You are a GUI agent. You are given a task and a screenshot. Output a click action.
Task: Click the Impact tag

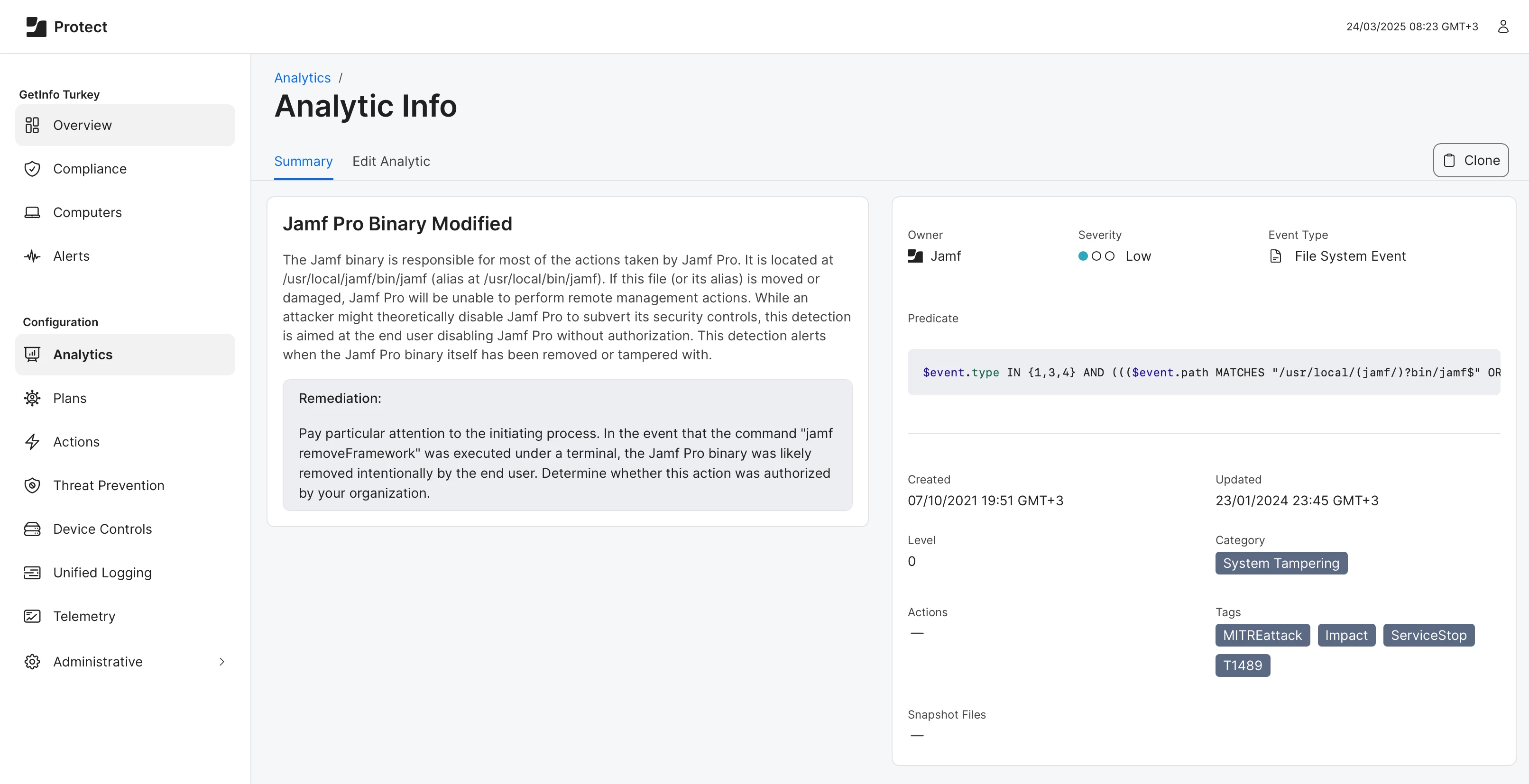click(x=1346, y=635)
